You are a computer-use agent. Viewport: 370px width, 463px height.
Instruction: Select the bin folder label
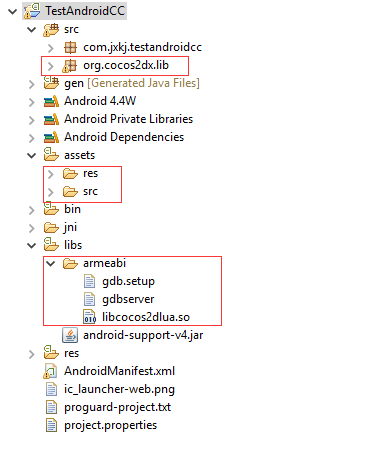coord(72,209)
